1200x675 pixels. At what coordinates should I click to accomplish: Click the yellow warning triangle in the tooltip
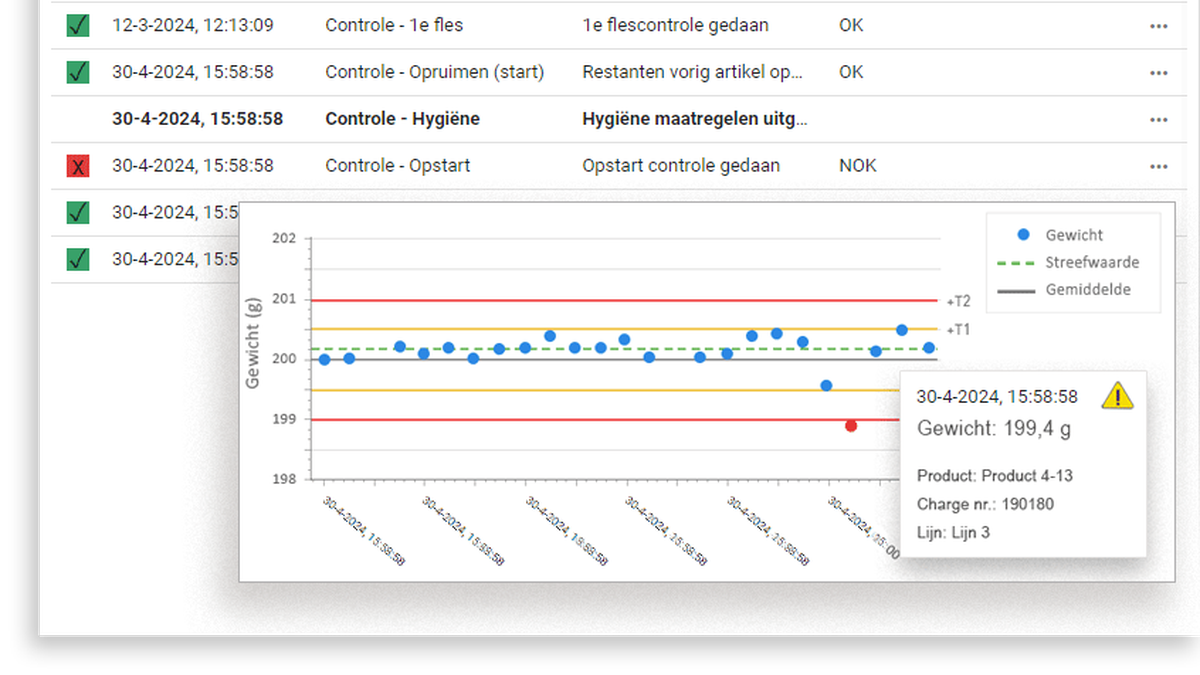(1117, 396)
